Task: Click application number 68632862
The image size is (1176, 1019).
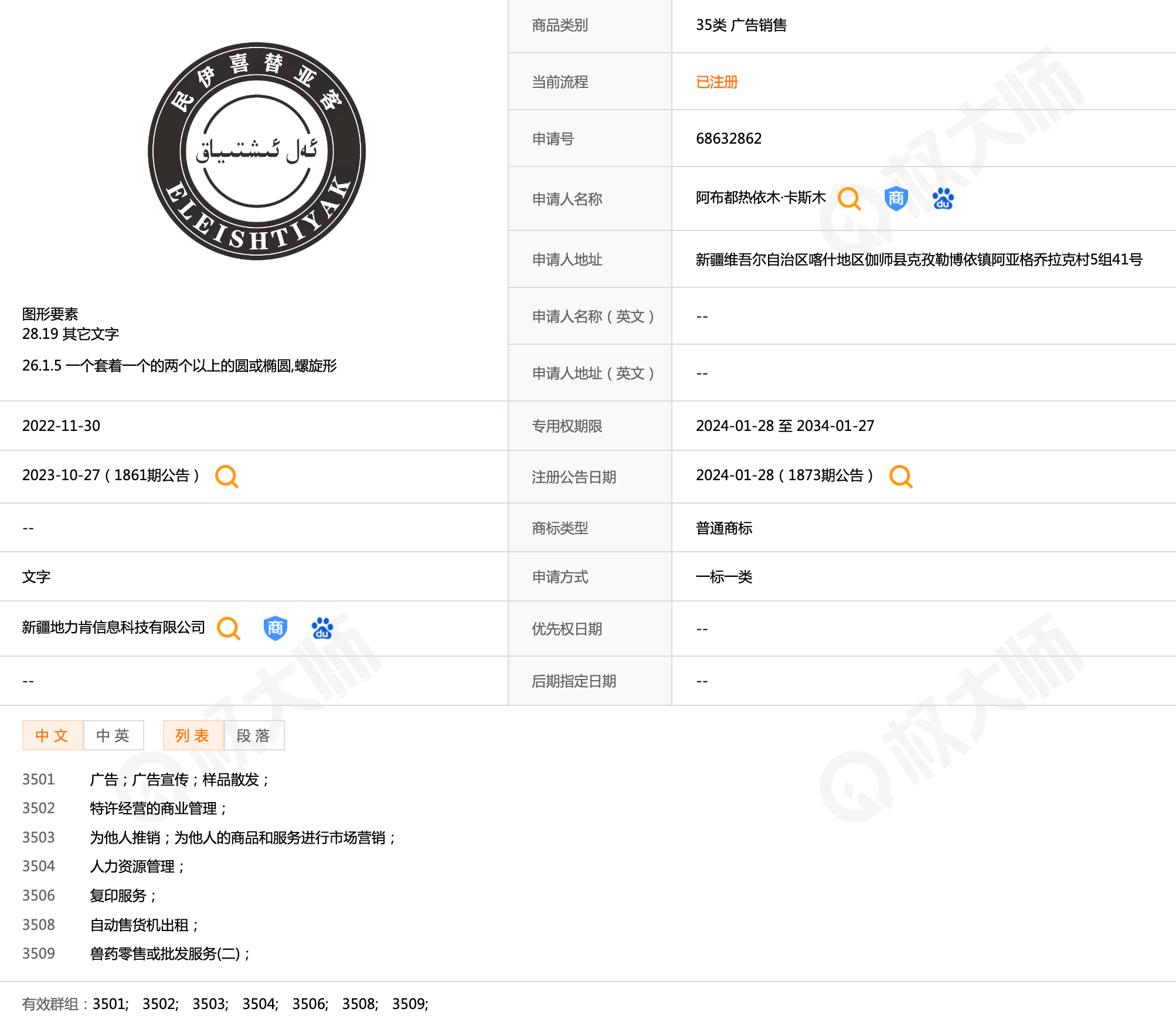Action: tap(729, 138)
